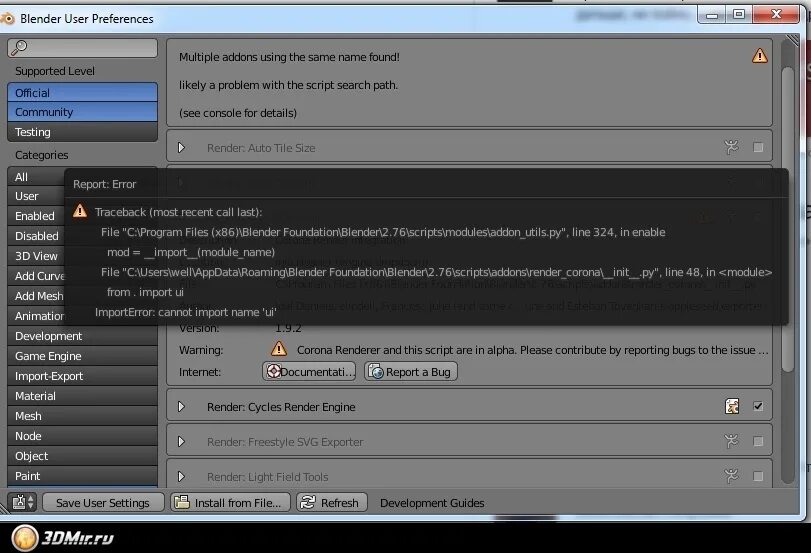Enable the Auto Tile Size addon checkbox
811x553 pixels.
pos(758,147)
